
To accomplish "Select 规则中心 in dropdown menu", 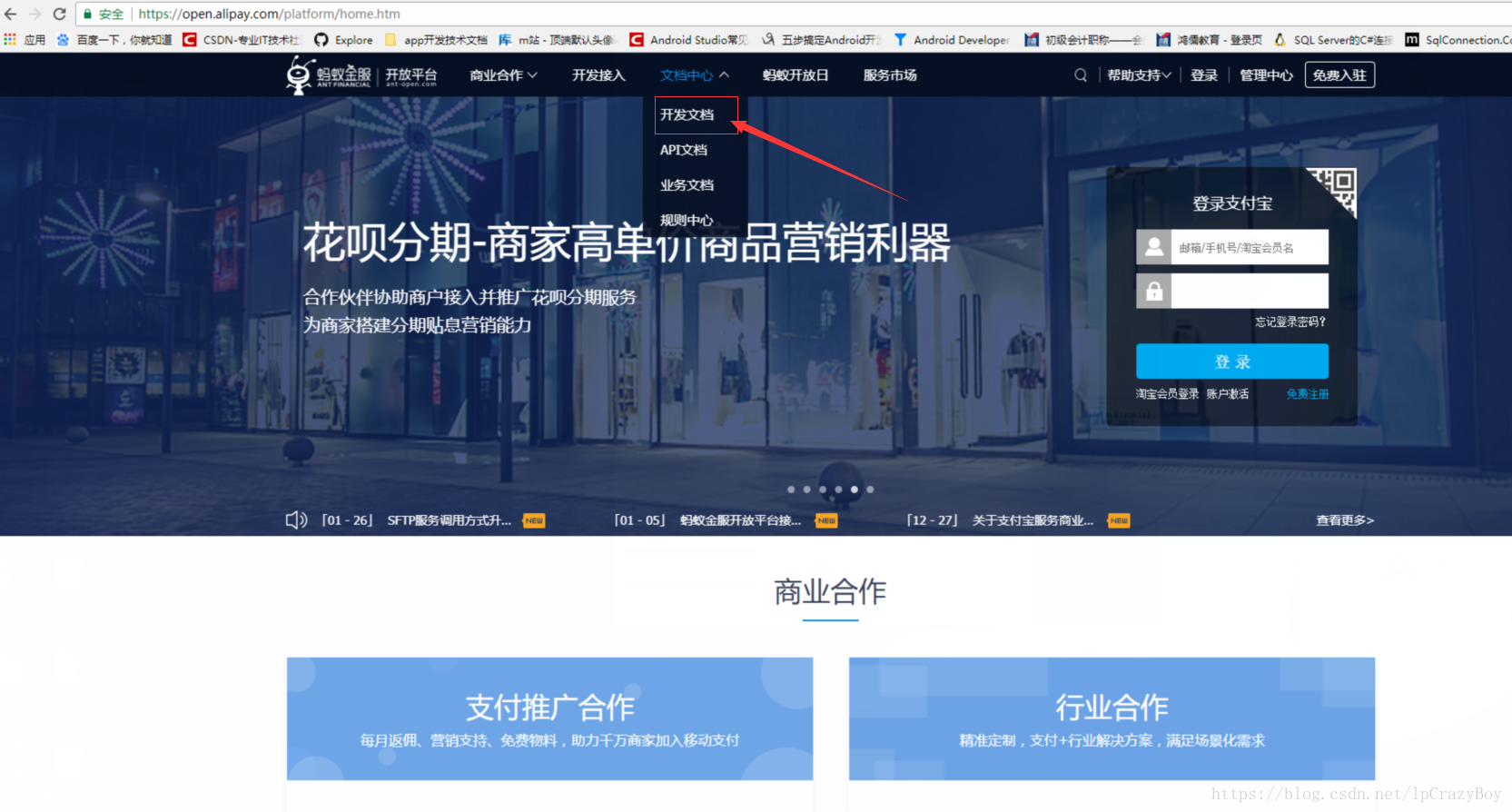I will [687, 220].
